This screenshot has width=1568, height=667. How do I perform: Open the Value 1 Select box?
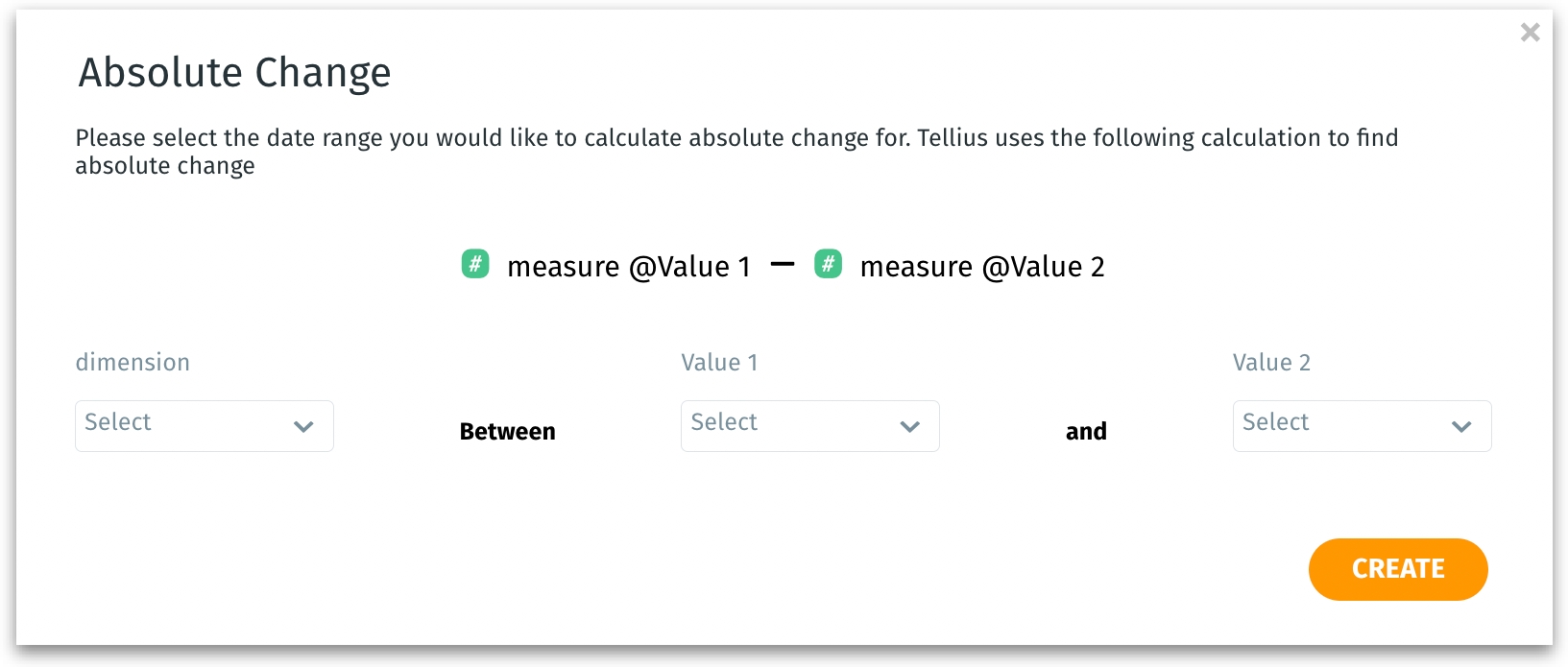pos(787,426)
